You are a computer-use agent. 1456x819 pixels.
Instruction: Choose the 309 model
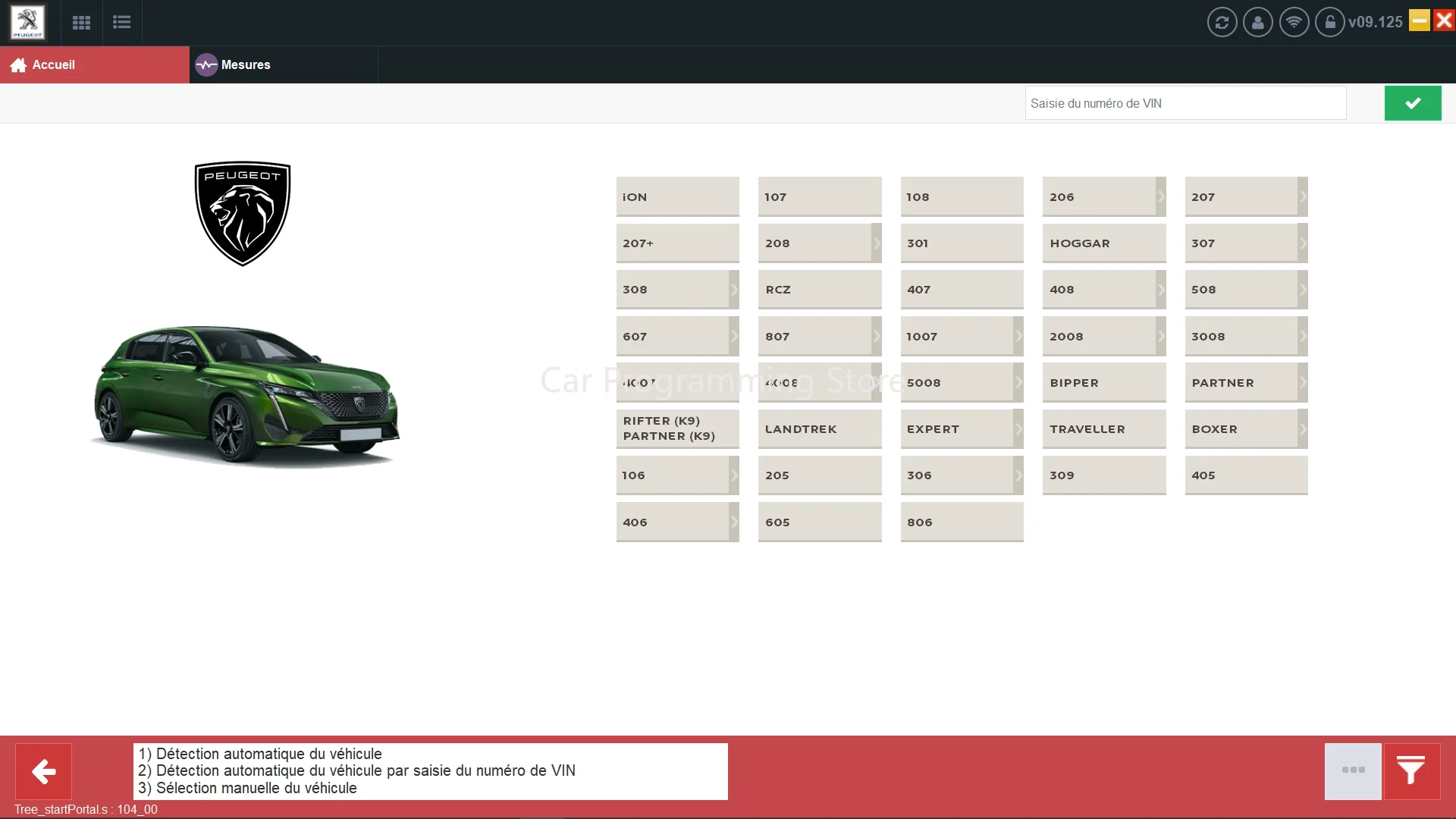pyautogui.click(x=1104, y=475)
